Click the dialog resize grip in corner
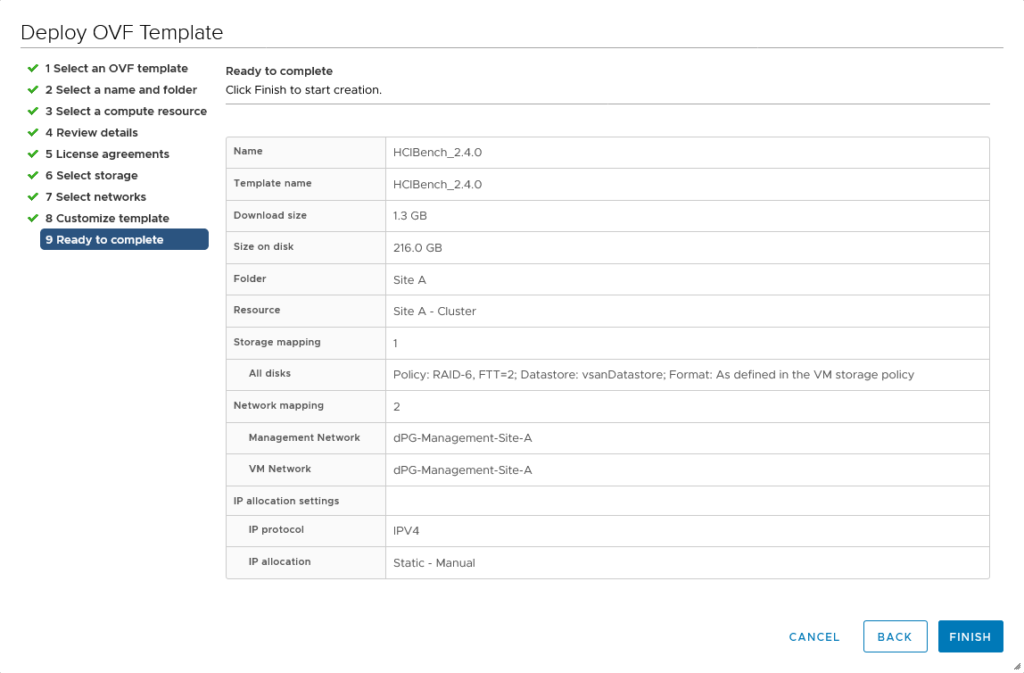The height and width of the screenshot is (673, 1024). click(1017, 666)
